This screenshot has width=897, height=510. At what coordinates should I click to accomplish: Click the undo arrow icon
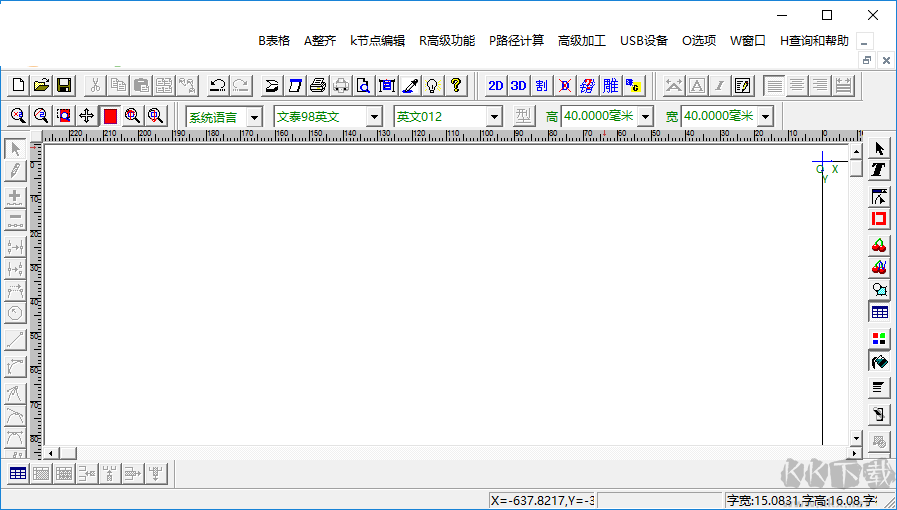(216, 86)
